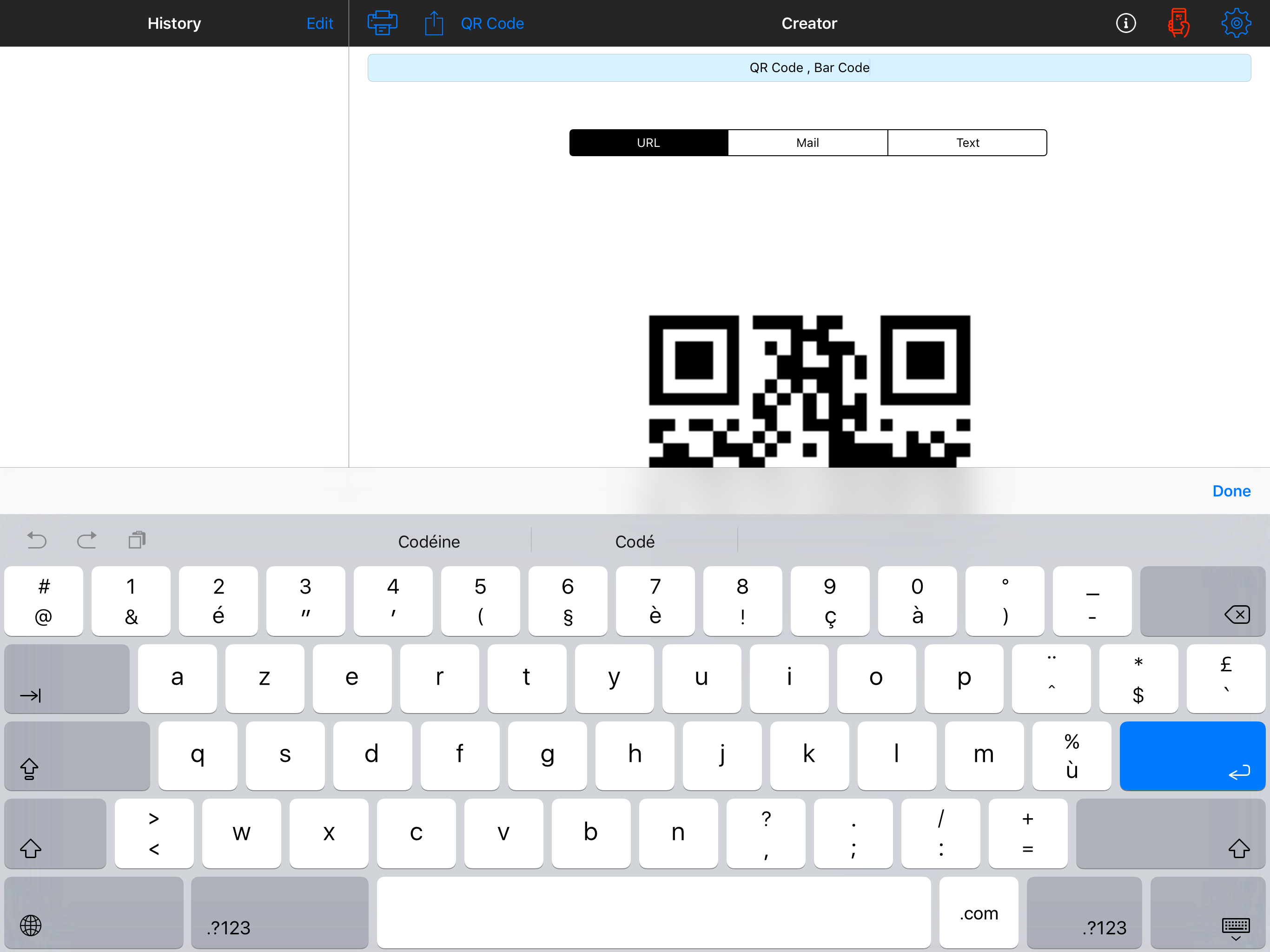Image resolution: width=1270 pixels, height=952 pixels.
Task: Choose the Codéine autocomplete suggestion
Action: (x=429, y=542)
